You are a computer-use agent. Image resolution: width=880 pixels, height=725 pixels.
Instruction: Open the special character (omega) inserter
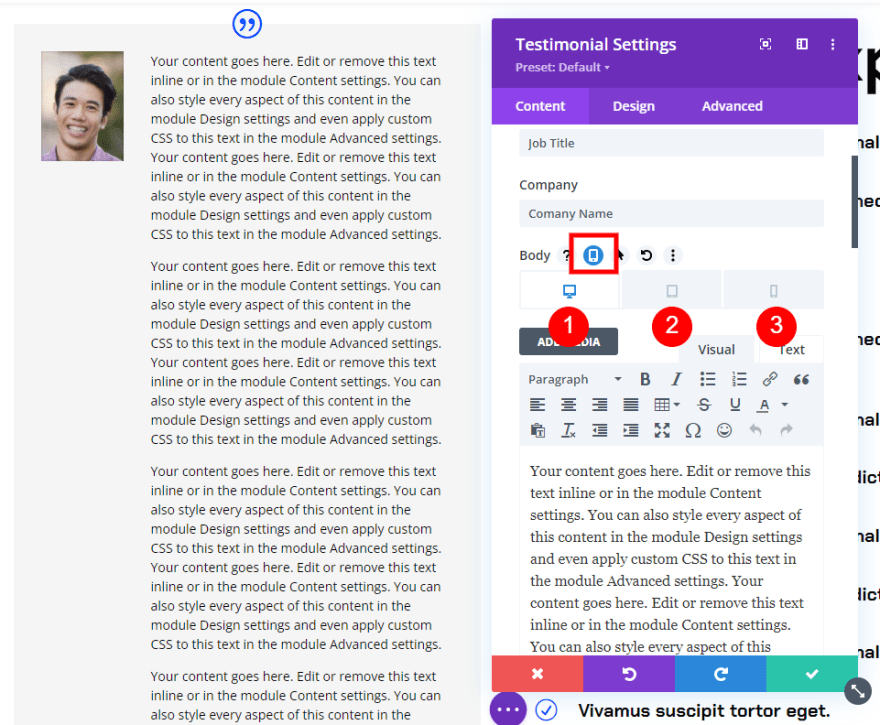tap(694, 430)
